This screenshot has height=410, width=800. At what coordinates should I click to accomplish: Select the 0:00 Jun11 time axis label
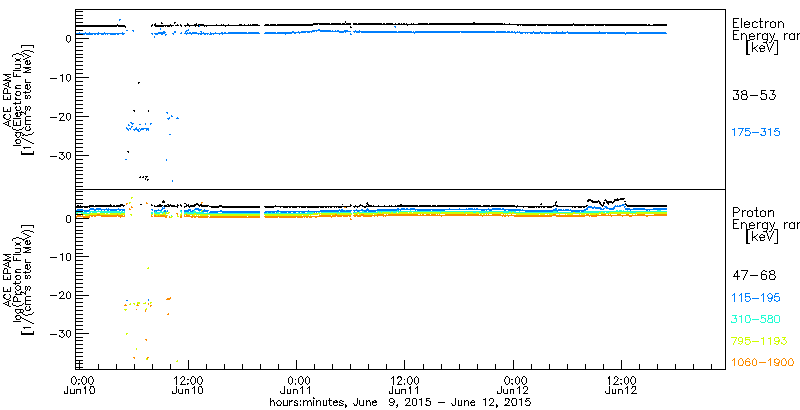pos(296,384)
